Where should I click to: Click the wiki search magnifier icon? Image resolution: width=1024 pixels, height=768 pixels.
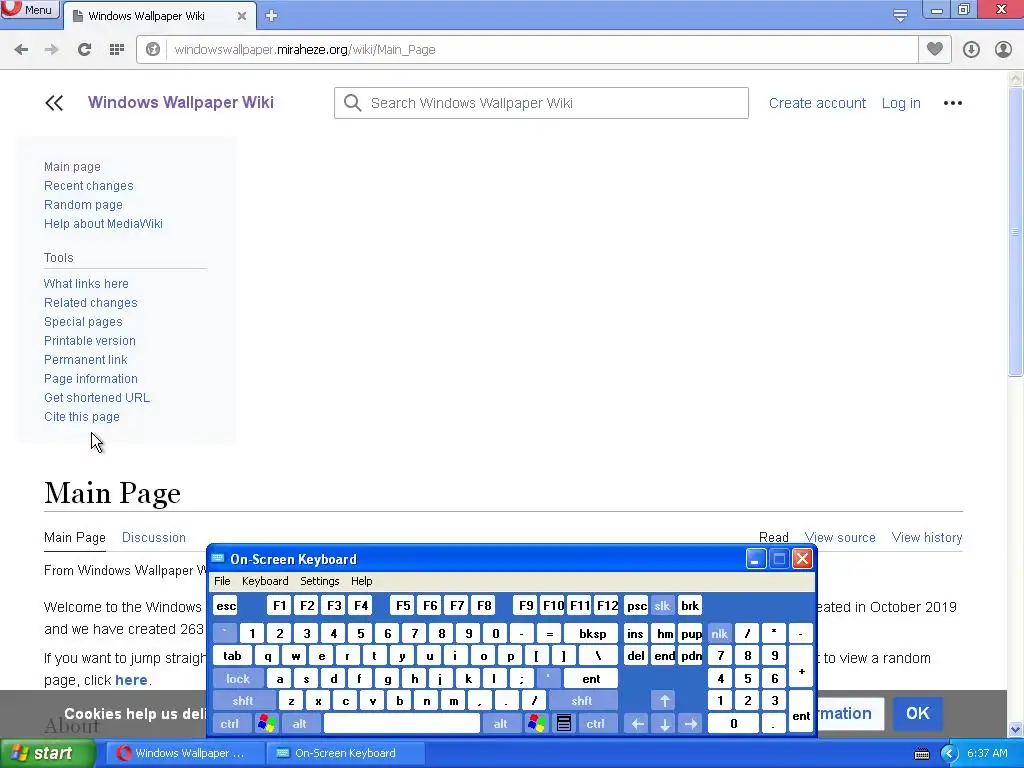coord(353,103)
